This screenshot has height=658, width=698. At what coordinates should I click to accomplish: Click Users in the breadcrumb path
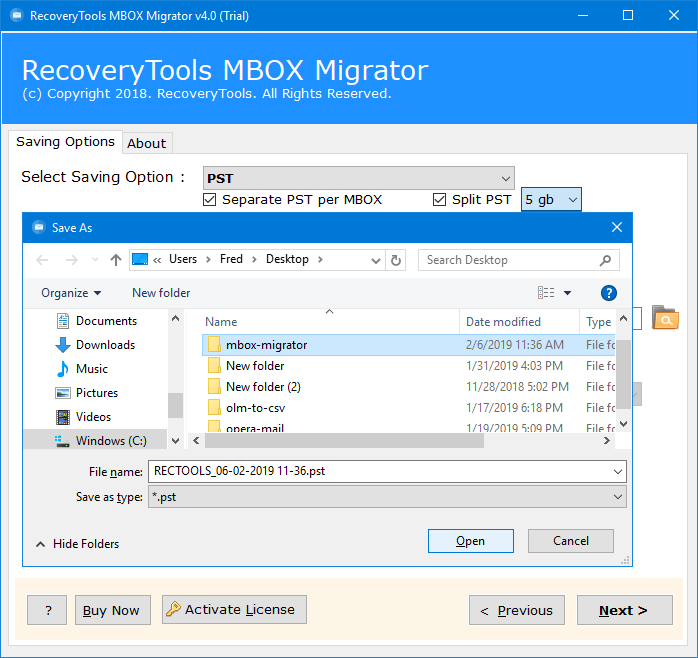point(183,259)
